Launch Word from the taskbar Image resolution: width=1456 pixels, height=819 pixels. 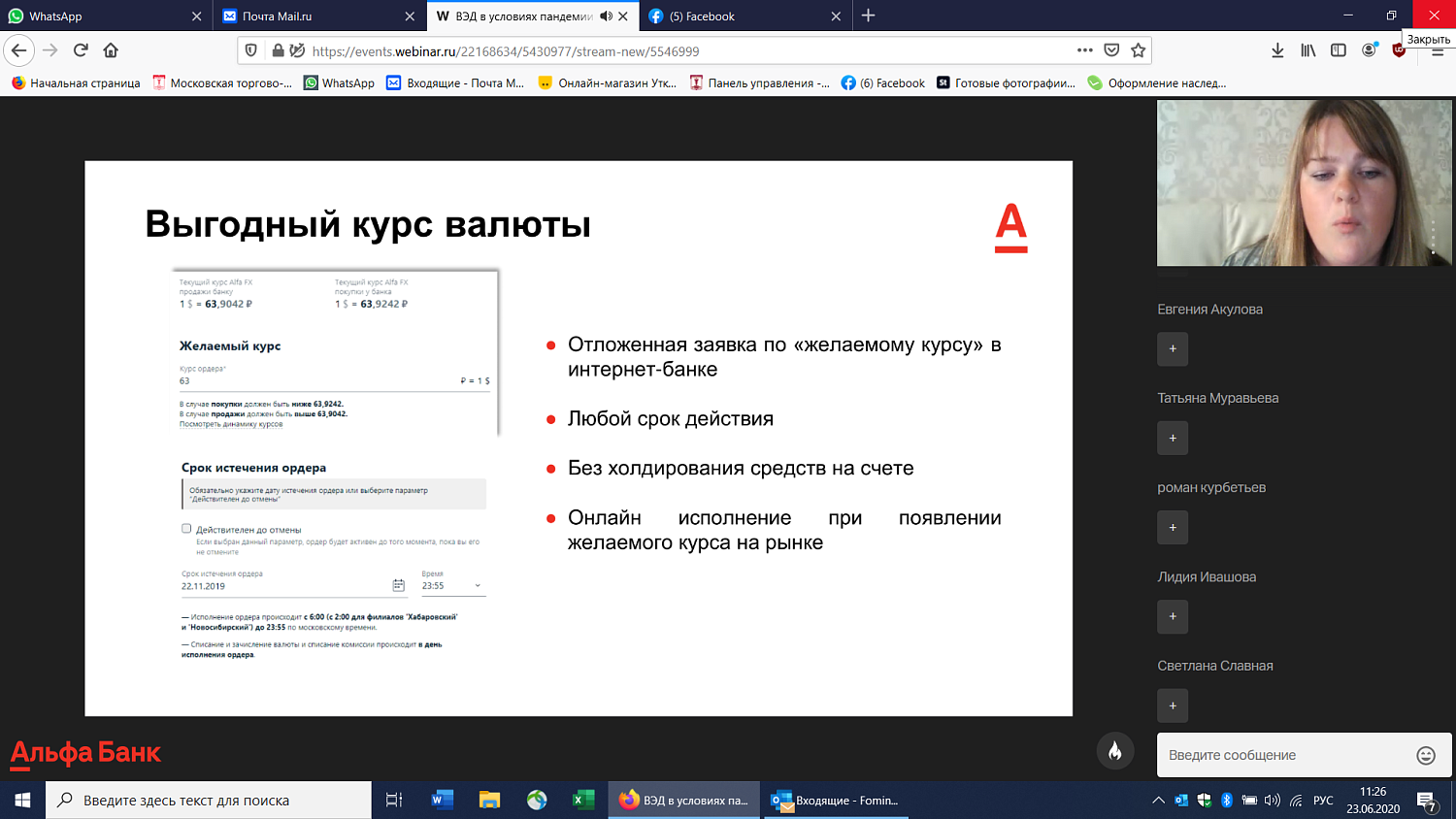[x=443, y=801]
